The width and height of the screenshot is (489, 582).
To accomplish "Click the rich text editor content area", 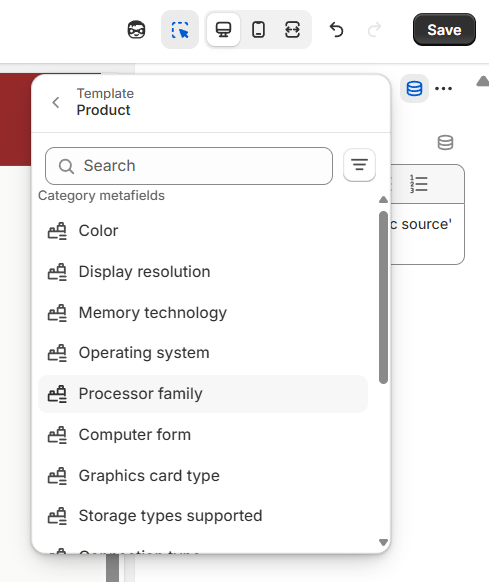I will pyautogui.click(x=427, y=234).
